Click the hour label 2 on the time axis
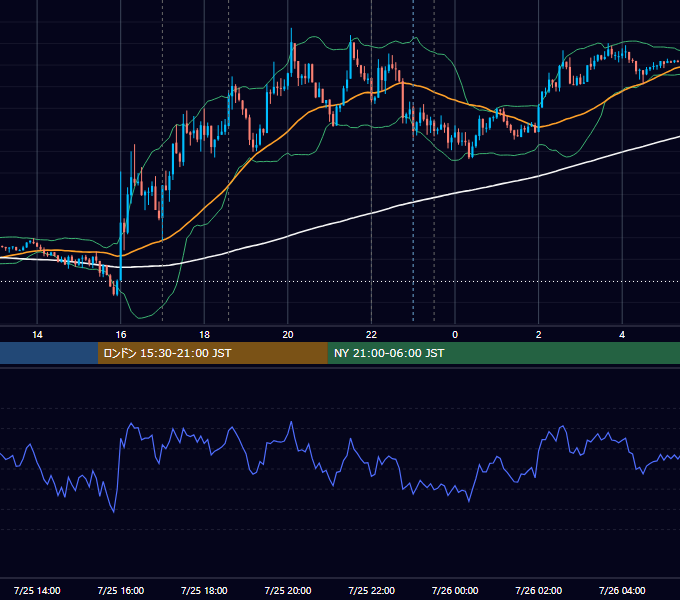The width and height of the screenshot is (680, 600). 539,335
